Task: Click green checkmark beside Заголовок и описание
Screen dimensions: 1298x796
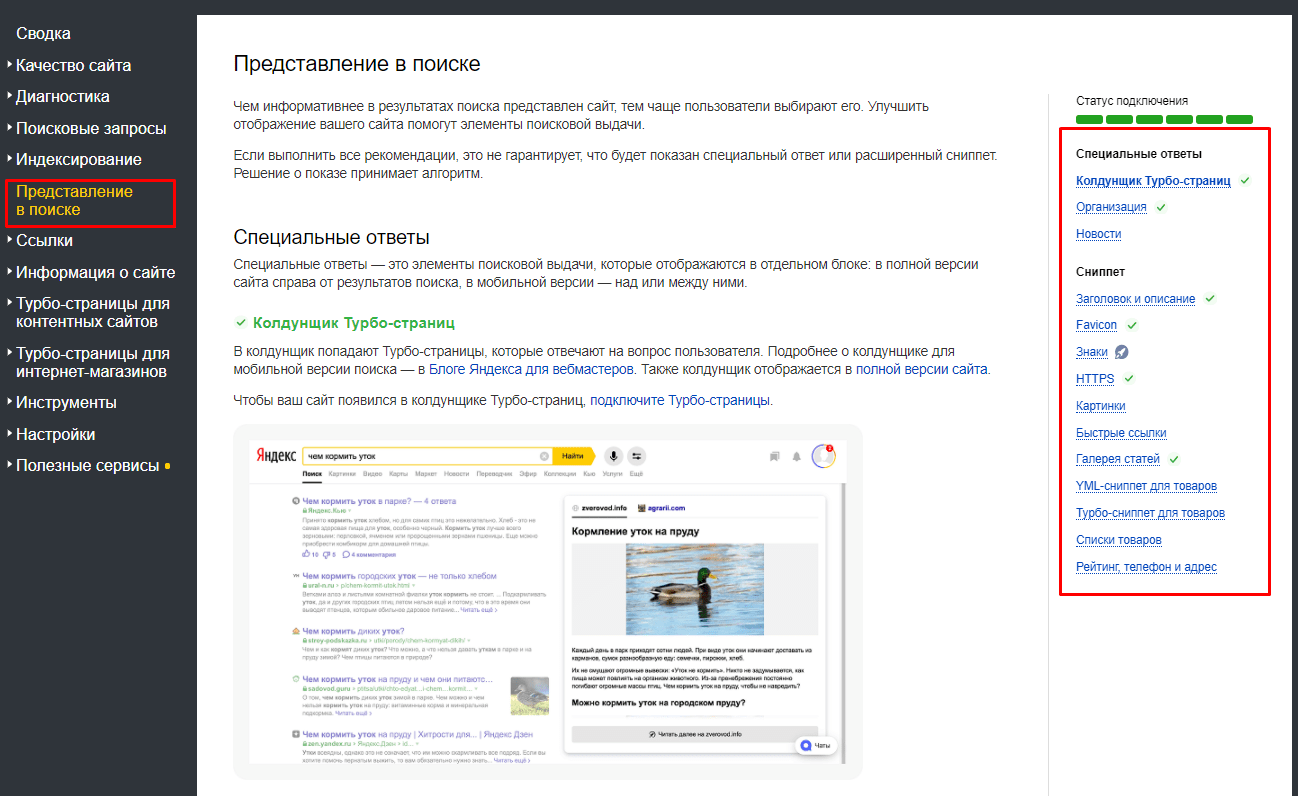Action: [1210, 298]
